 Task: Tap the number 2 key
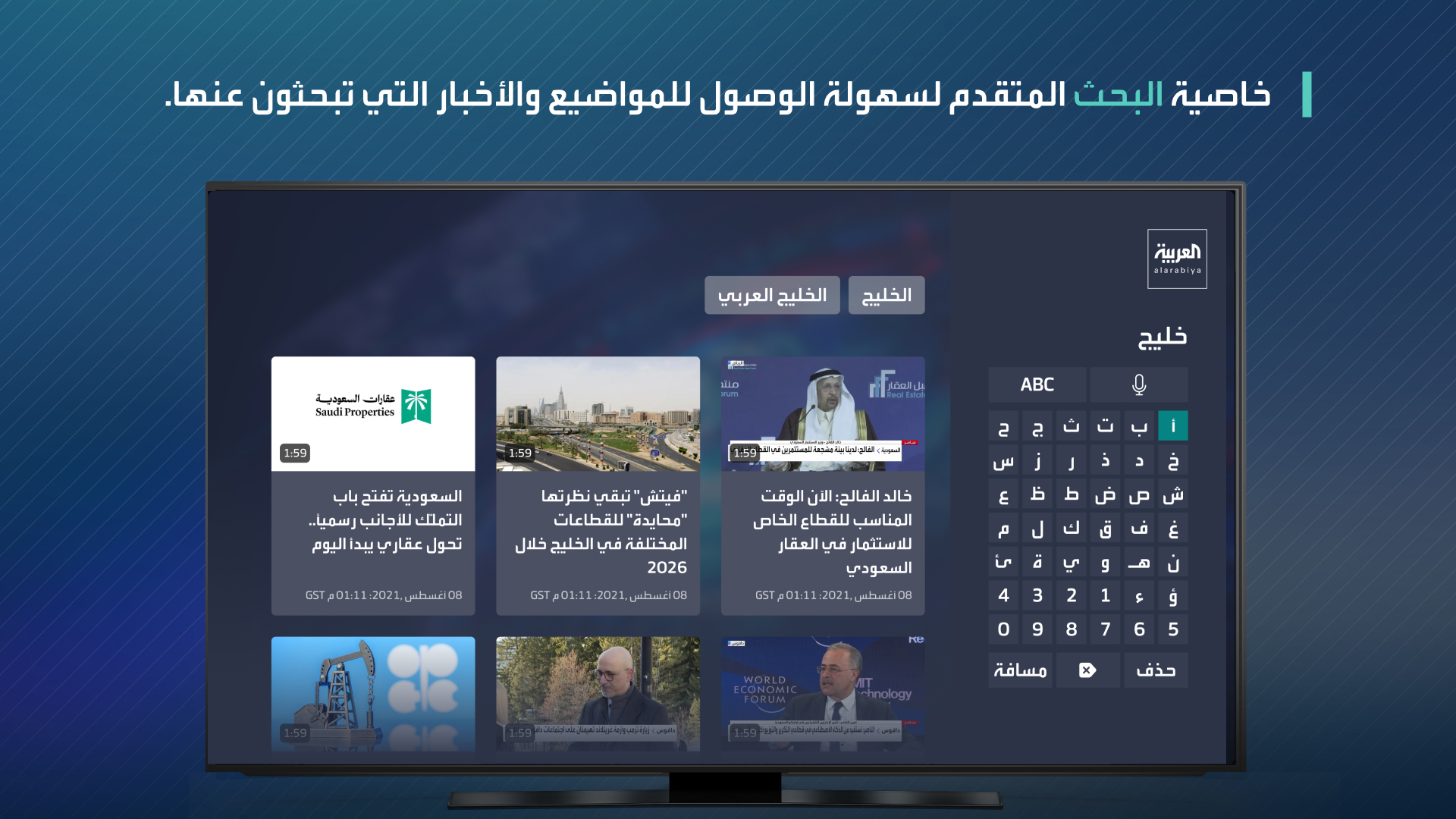click(1072, 596)
